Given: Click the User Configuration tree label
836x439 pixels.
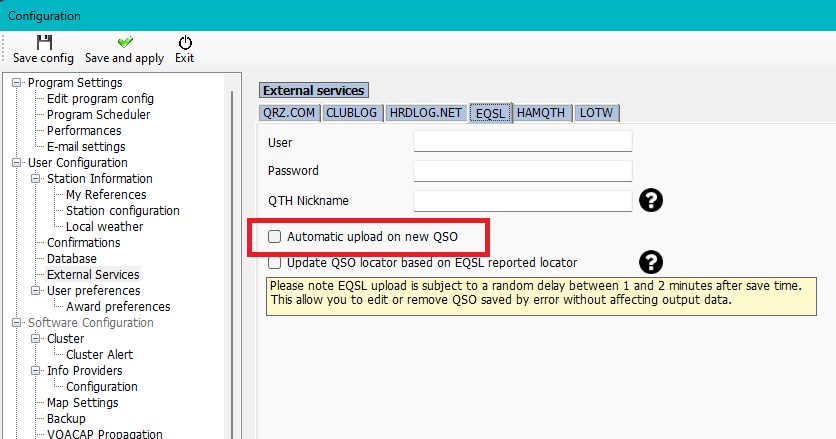Looking at the screenshot, I should [x=78, y=163].
